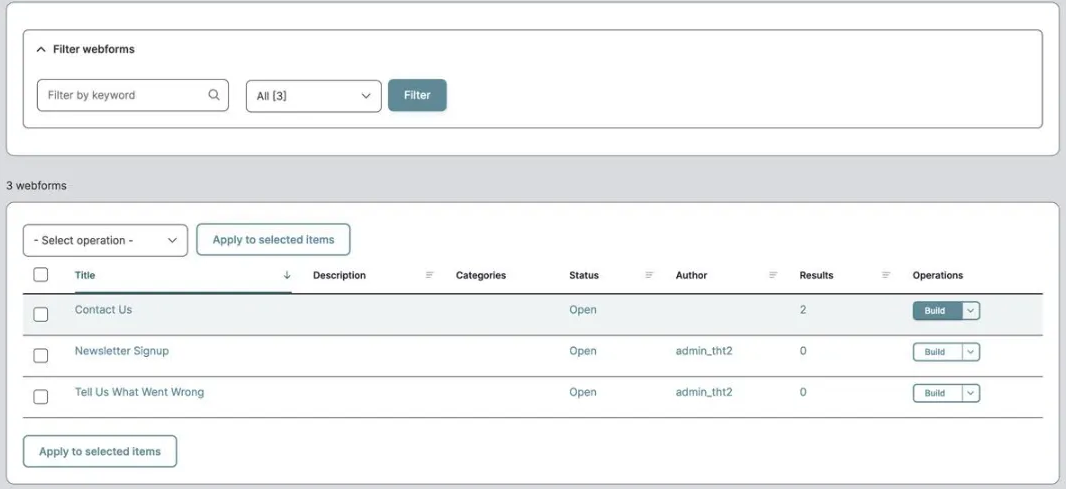
Task: Check the Contact Us row checkbox
Action: tap(41, 314)
